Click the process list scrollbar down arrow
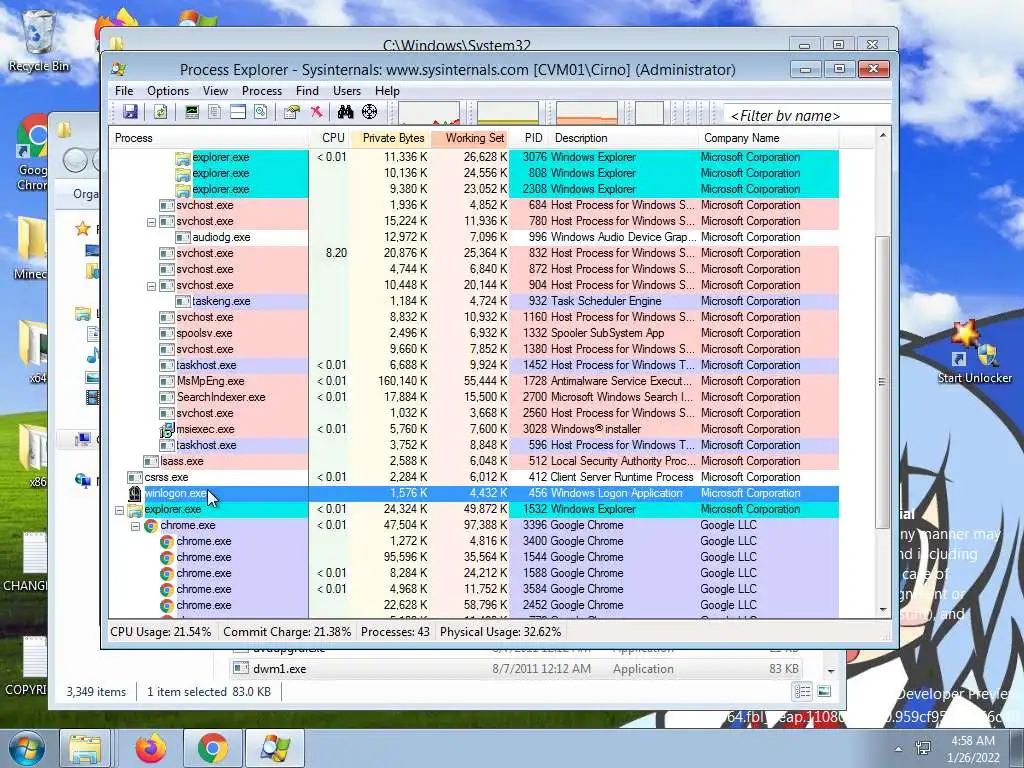This screenshot has width=1024, height=768. [x=882, y=609]
